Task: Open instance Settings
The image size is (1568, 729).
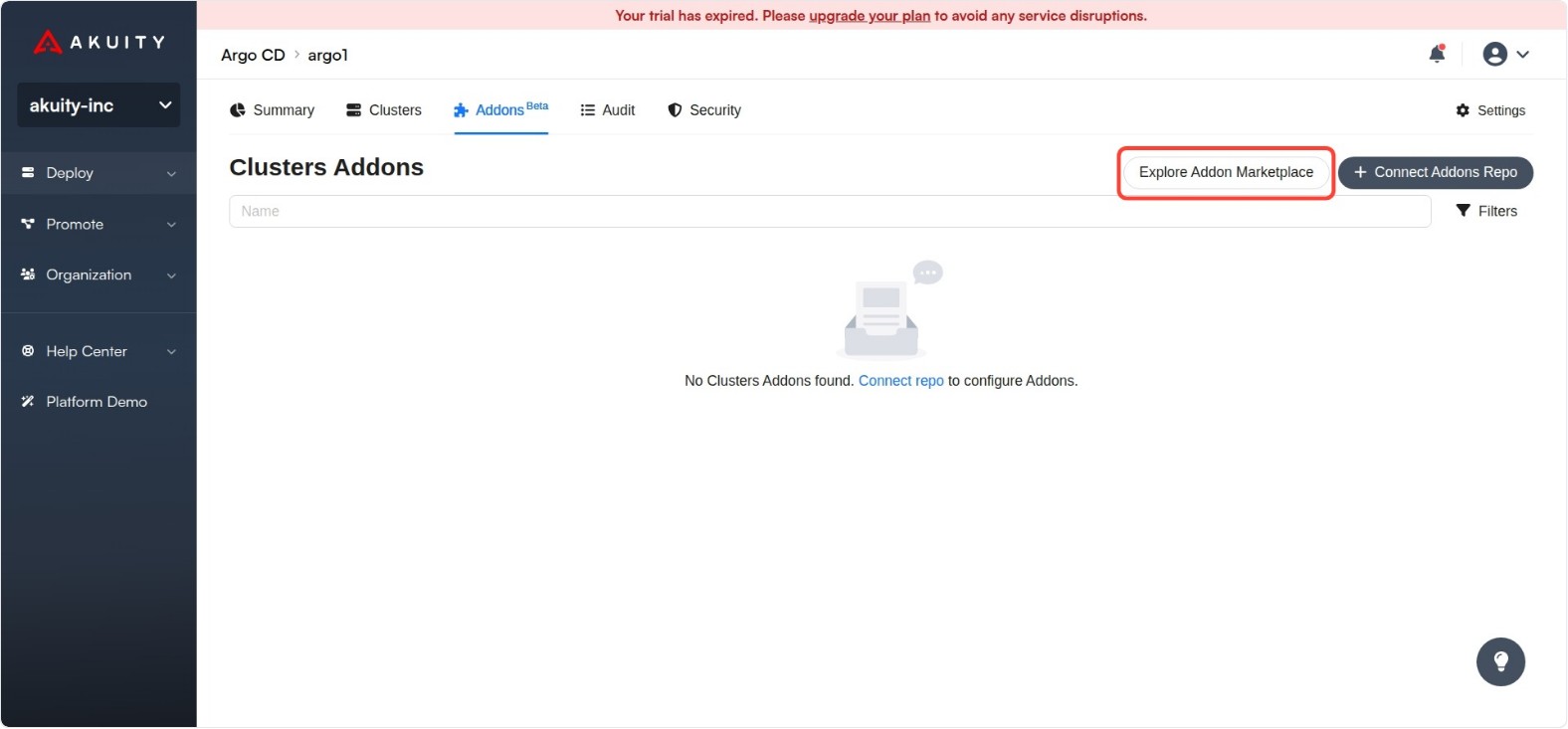Action: pos(1490,110)
